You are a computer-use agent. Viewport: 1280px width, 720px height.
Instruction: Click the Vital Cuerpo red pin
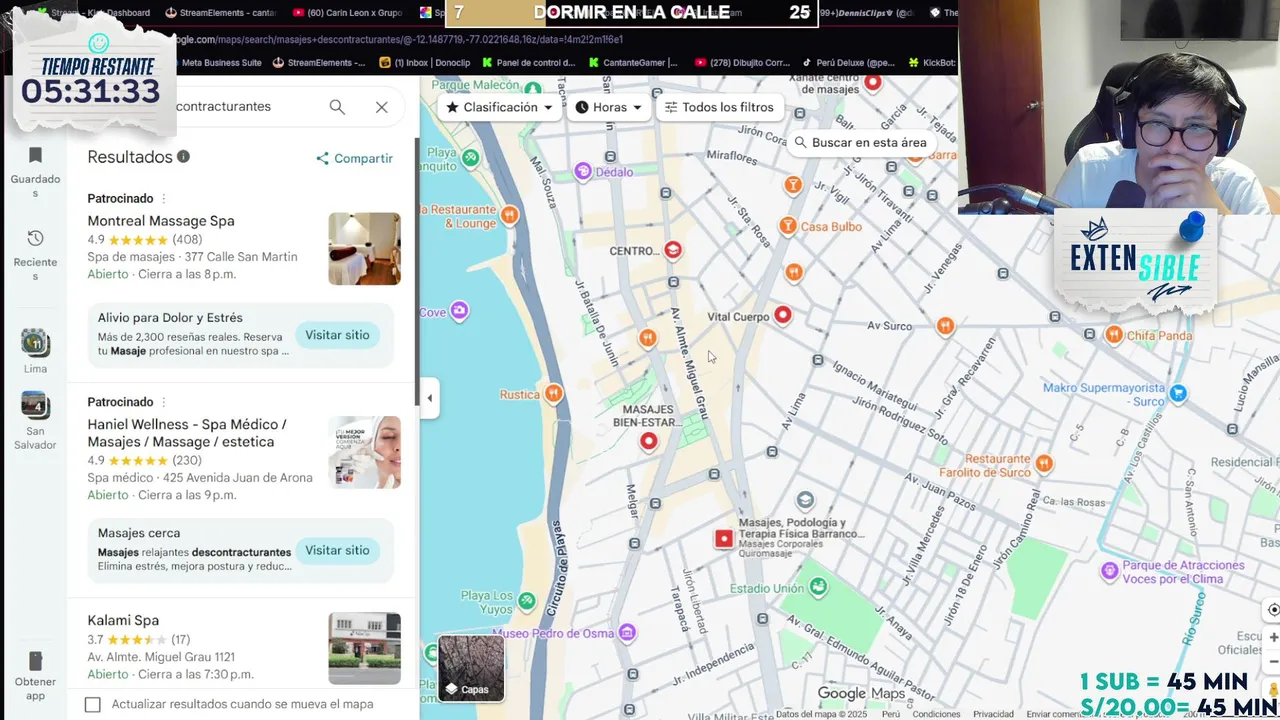[783, 315]
